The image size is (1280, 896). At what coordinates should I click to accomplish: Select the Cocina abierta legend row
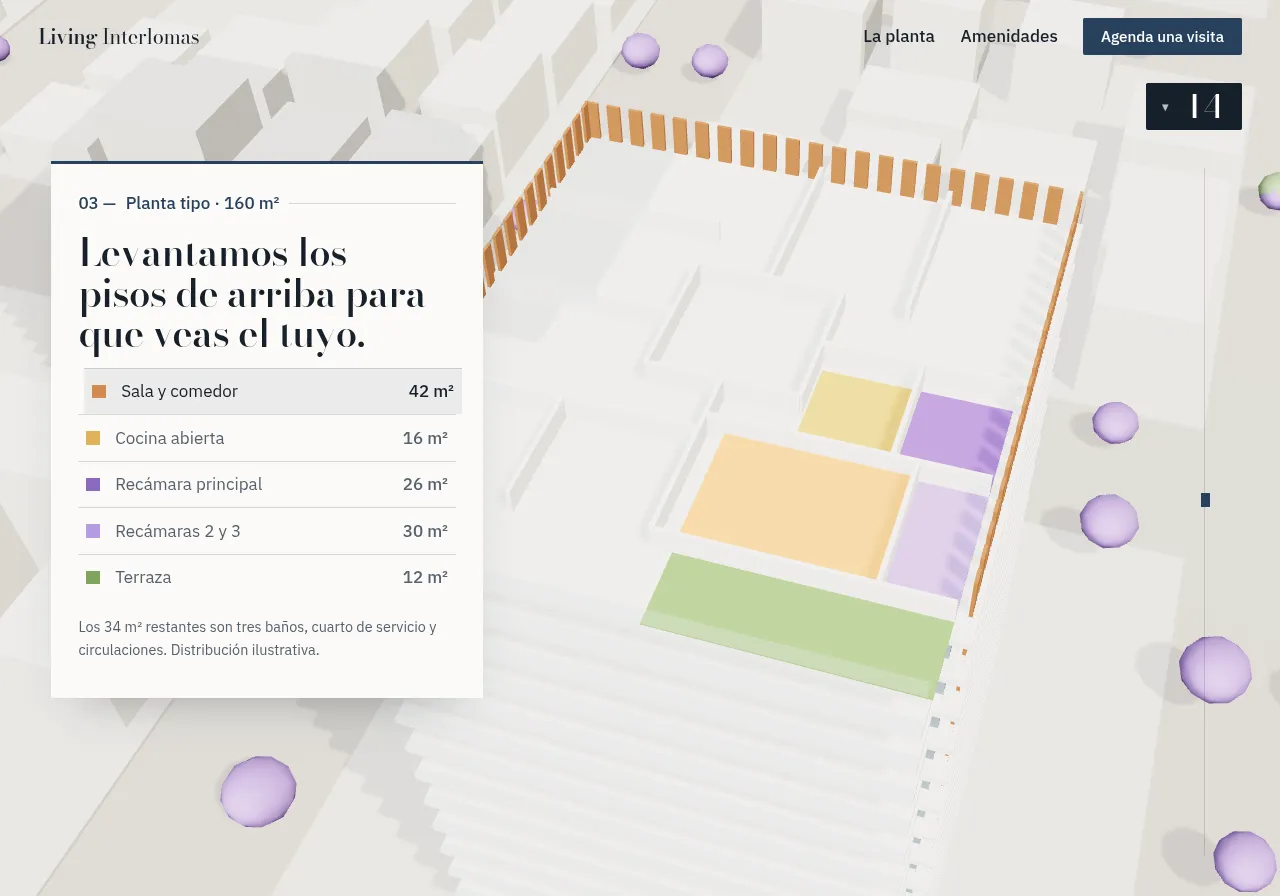pyautogui.click(x=267, y=438)
